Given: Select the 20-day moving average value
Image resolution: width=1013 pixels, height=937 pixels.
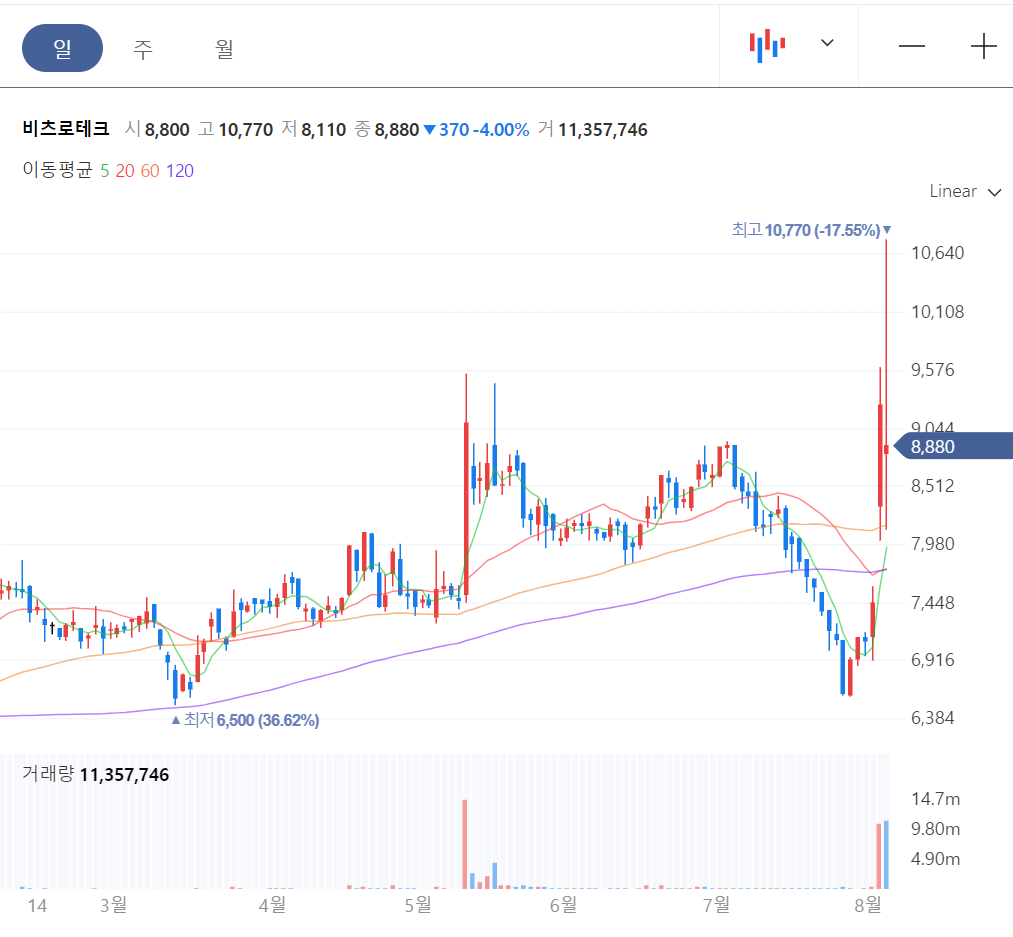Looking at the screenshot, I should pyautogui.click(x=125, y=171).
